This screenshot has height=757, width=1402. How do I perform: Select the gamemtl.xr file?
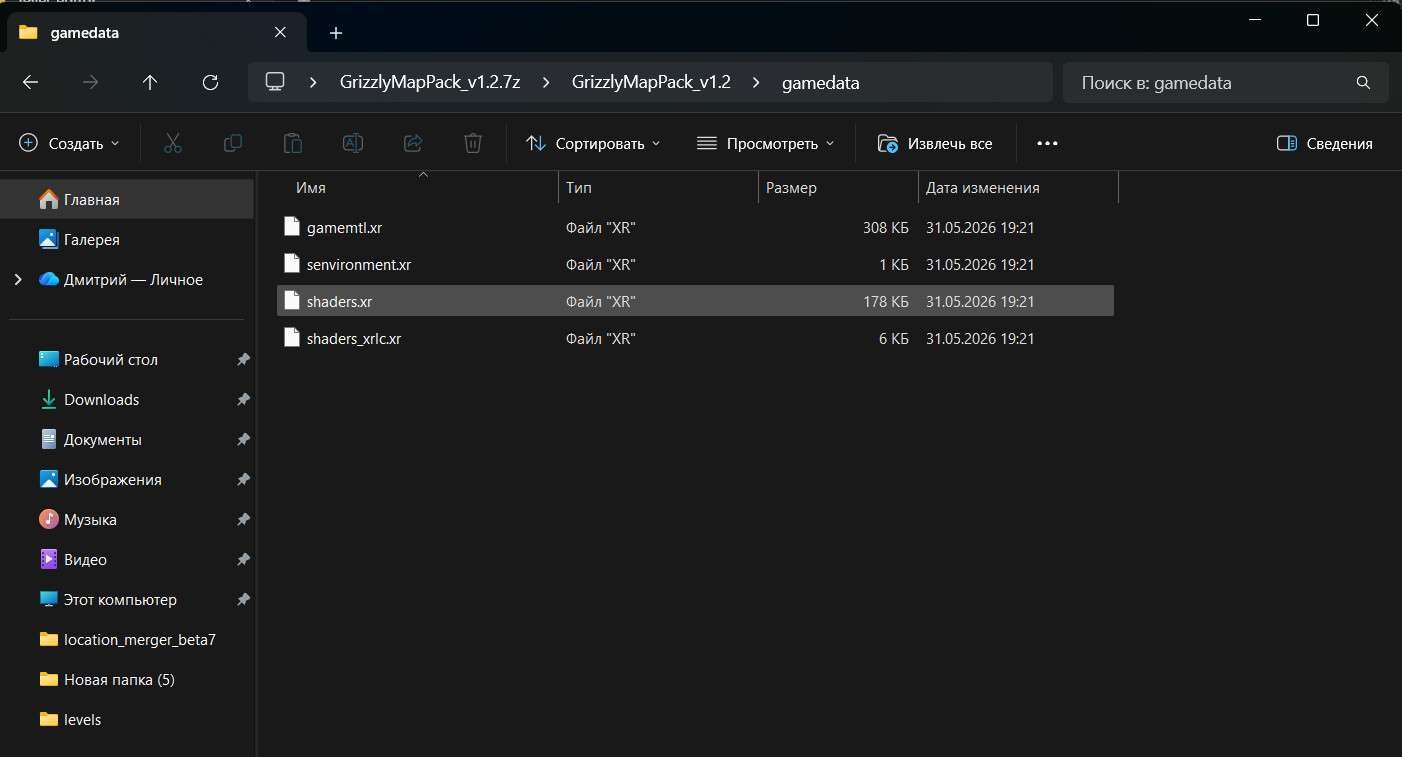(695, 228)
